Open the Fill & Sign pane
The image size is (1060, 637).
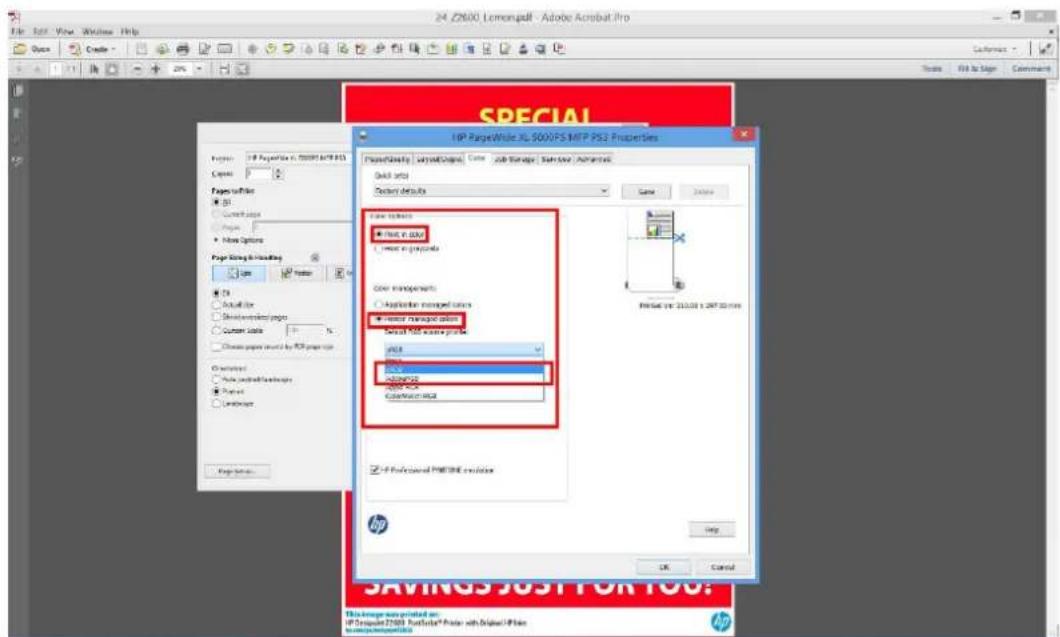977,69
